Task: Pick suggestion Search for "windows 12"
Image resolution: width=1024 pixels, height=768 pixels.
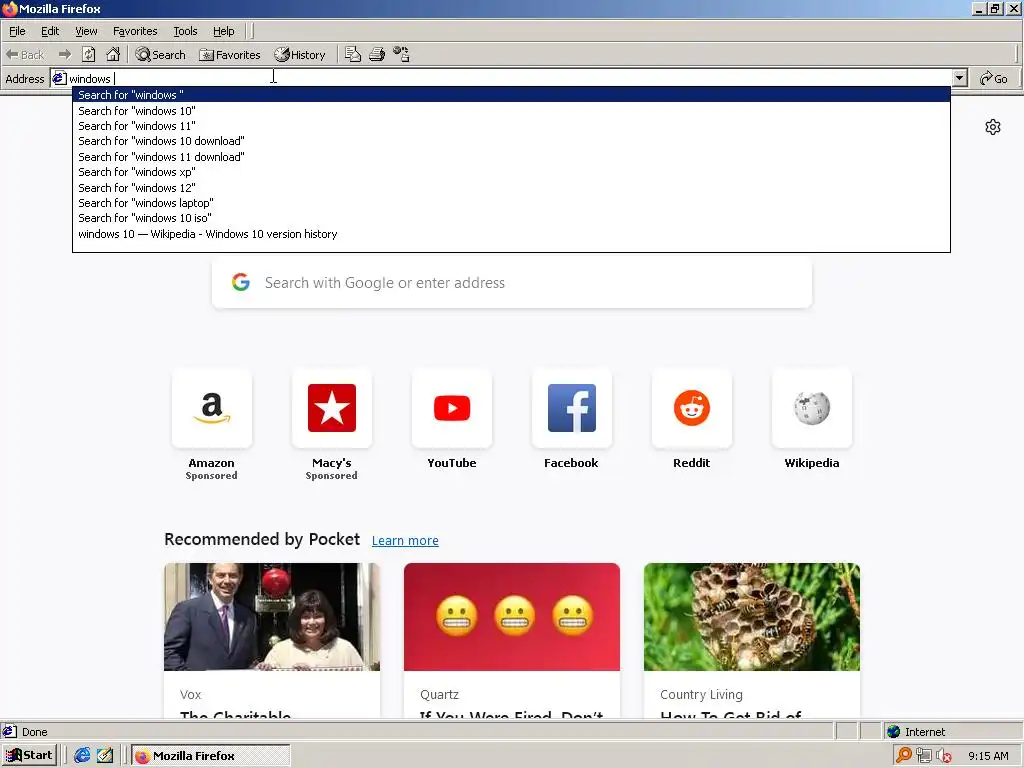Action: (511, 187)
